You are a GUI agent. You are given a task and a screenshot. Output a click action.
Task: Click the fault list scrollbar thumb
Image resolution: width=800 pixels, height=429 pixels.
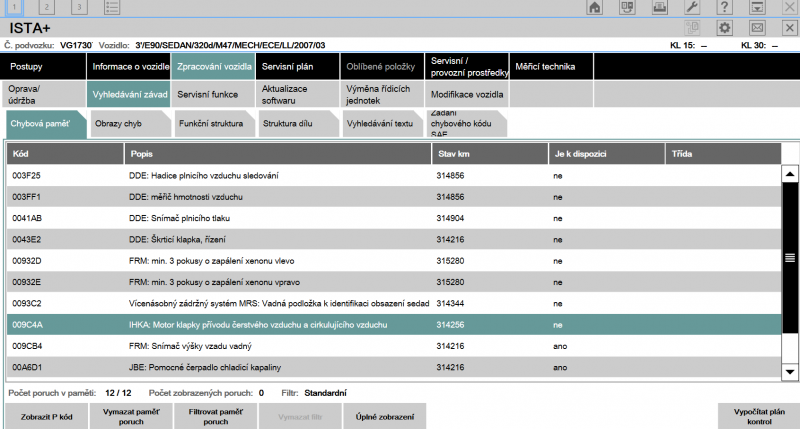[790, 258]
